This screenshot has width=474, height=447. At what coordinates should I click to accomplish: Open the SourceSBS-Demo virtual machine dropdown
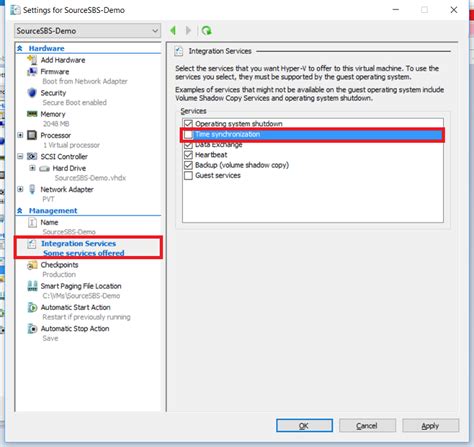coord(88,31)
